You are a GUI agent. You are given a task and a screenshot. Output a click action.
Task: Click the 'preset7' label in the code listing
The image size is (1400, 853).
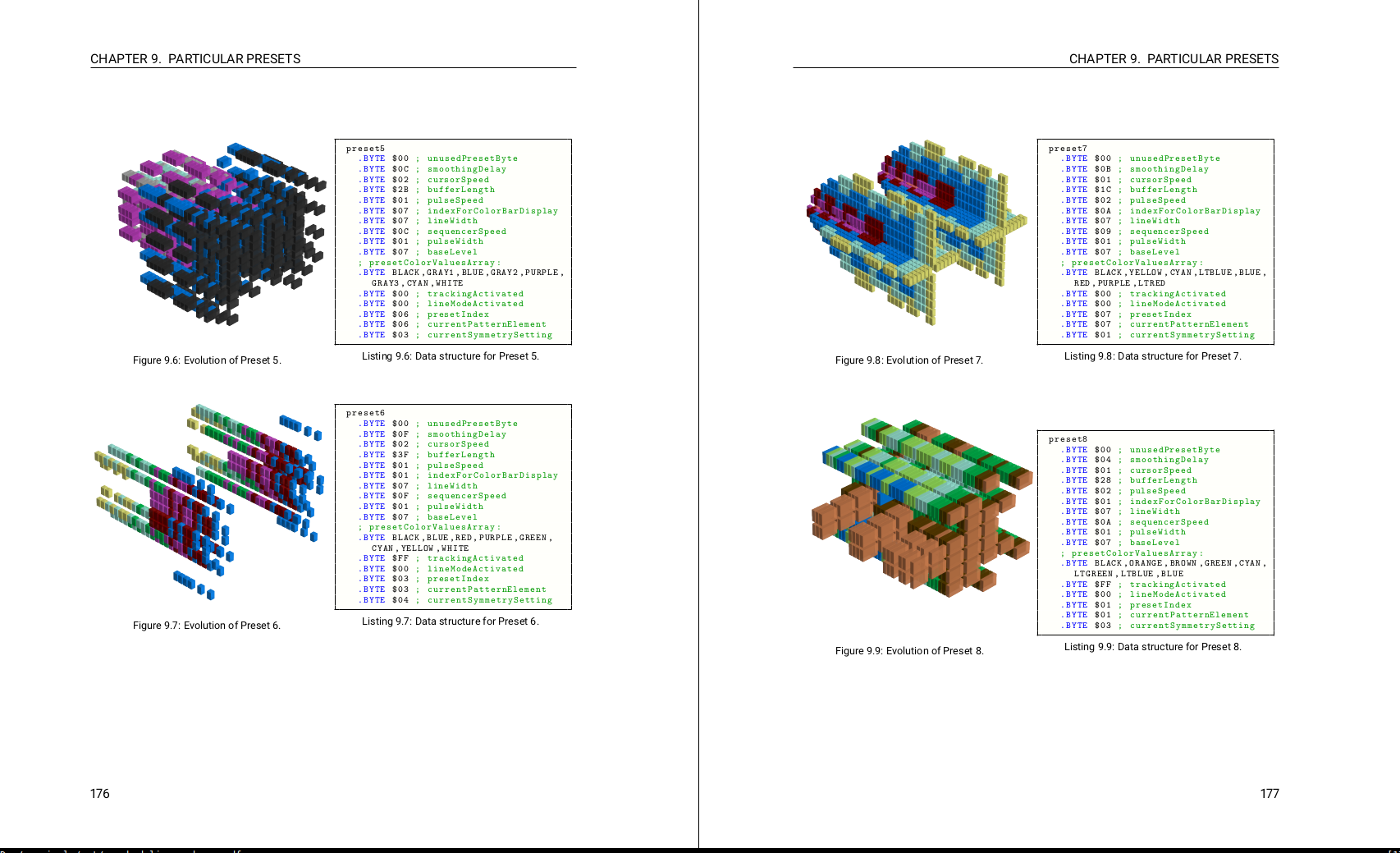[1068, 149]
